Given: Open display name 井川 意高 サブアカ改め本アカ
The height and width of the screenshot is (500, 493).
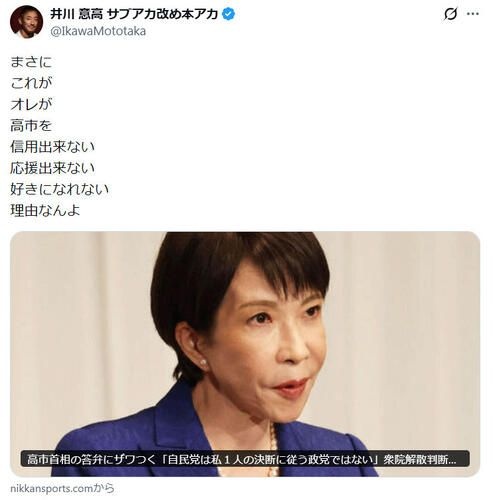Looking at the screenshot, I should point(134,14).
